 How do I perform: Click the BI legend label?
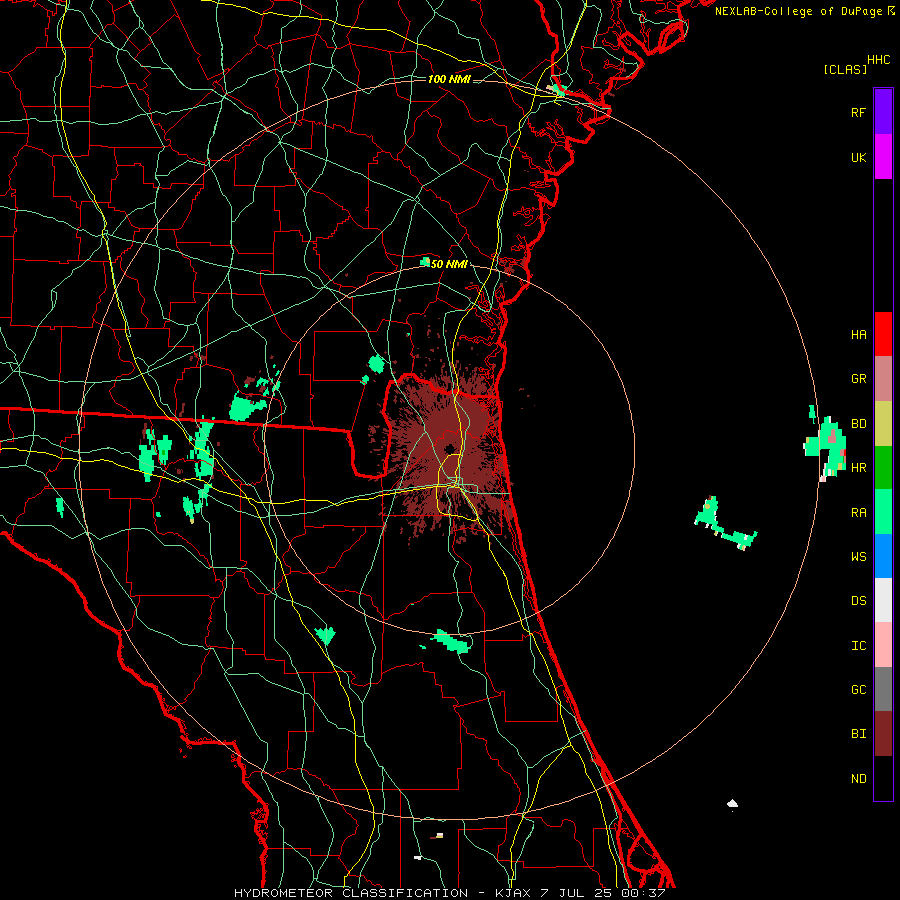[x=858, y=734]
